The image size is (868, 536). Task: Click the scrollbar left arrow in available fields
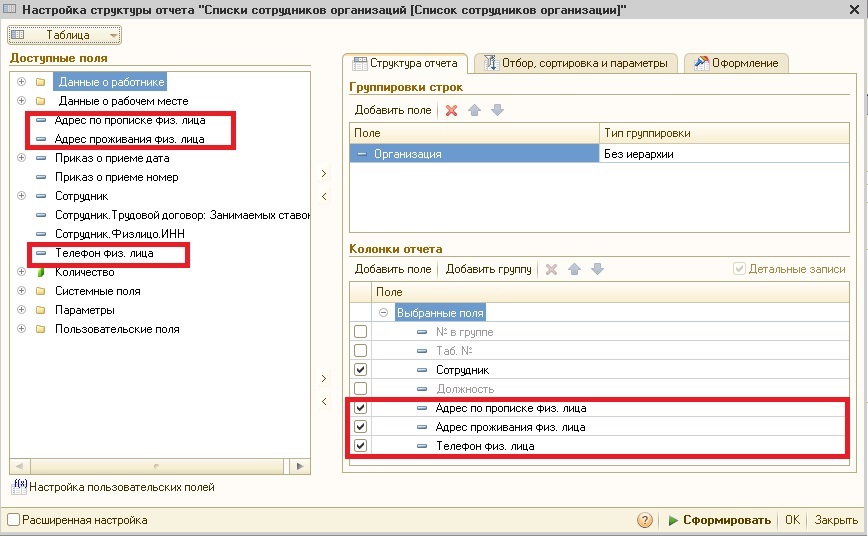pos(19,466)
